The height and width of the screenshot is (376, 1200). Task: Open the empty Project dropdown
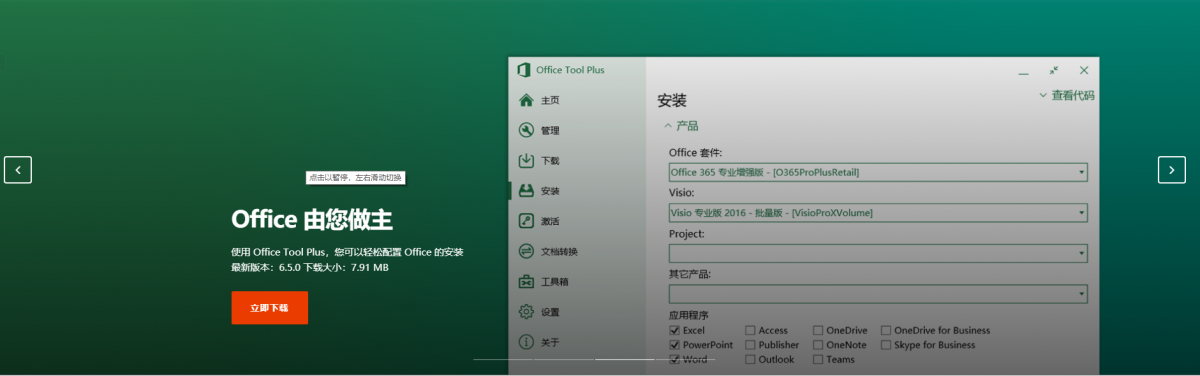pyautogui.click(x=878, y=253)
